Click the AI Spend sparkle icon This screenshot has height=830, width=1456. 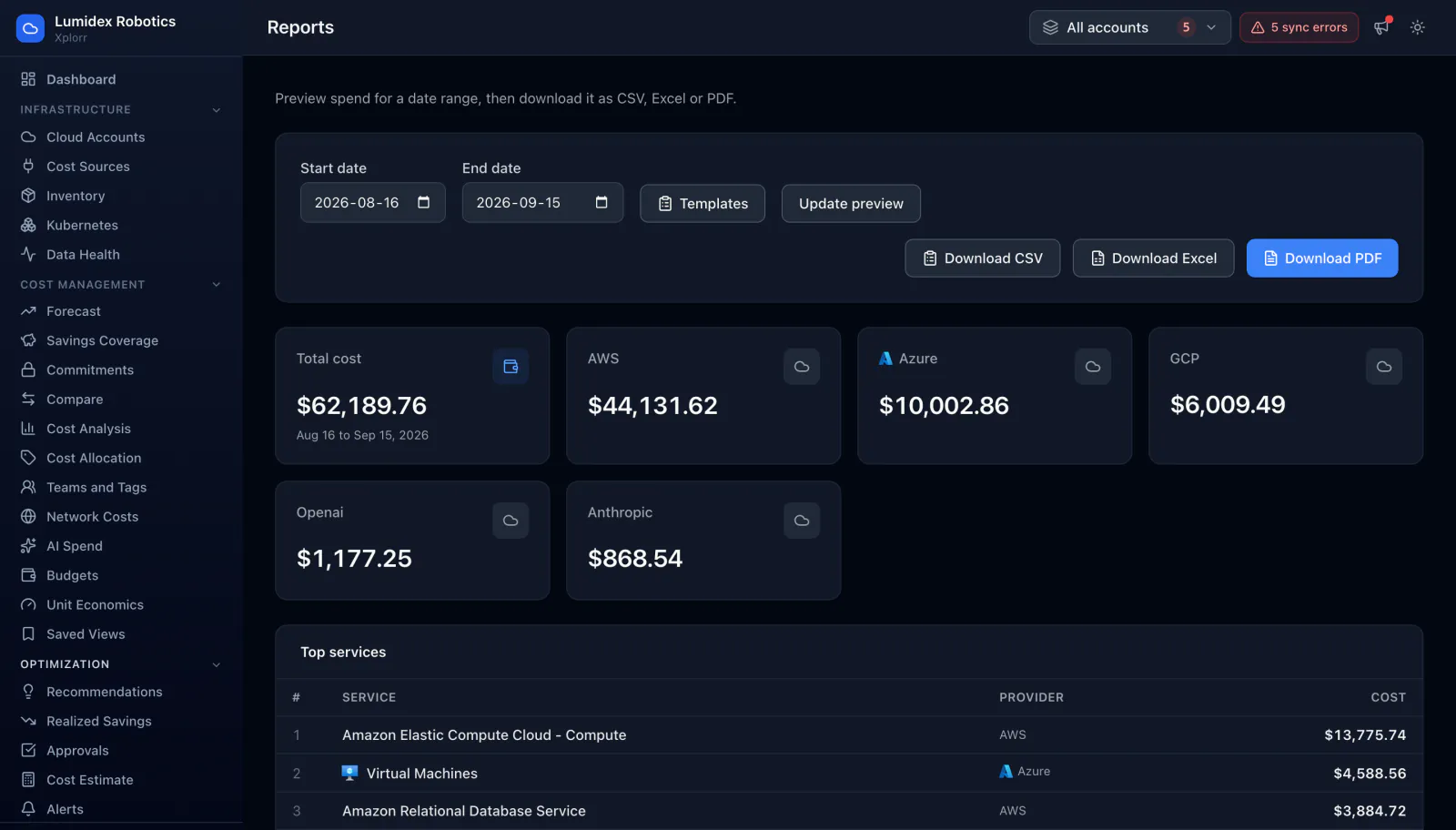pos(28,546)
